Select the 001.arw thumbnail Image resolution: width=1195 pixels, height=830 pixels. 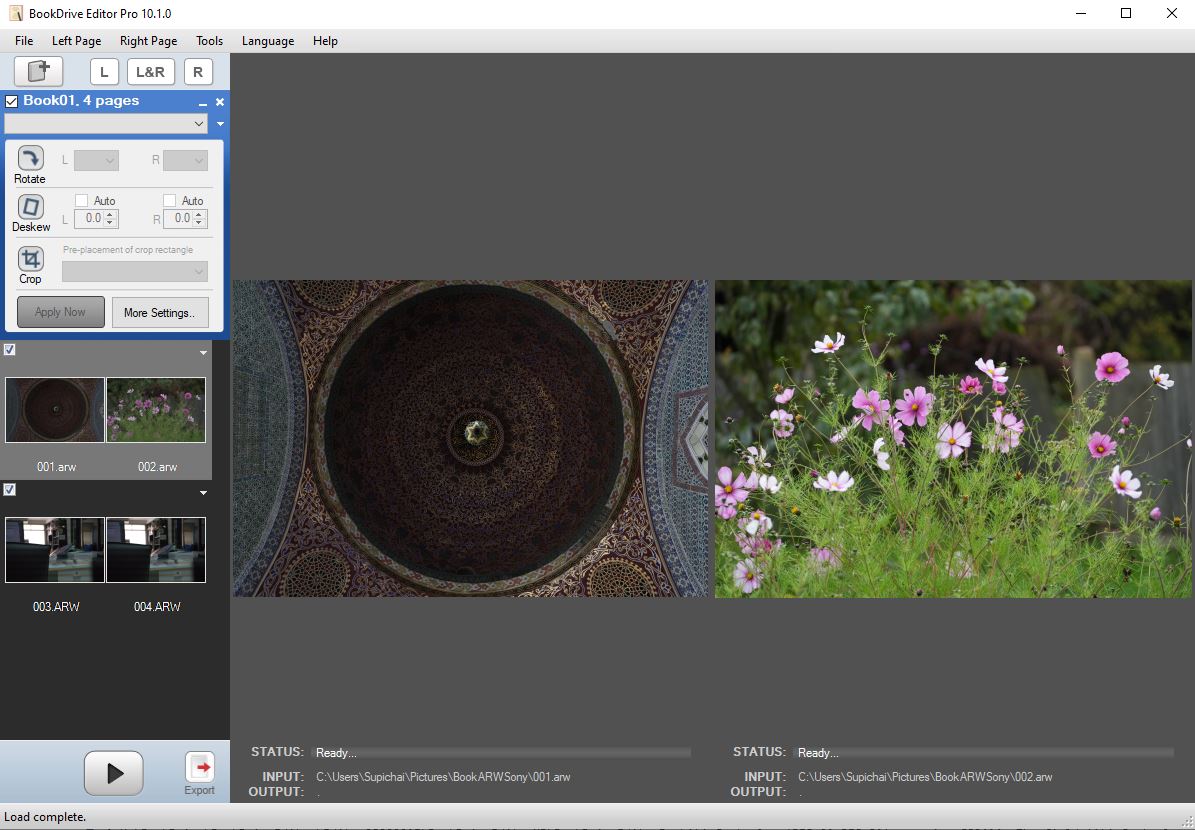coord(55,410)
